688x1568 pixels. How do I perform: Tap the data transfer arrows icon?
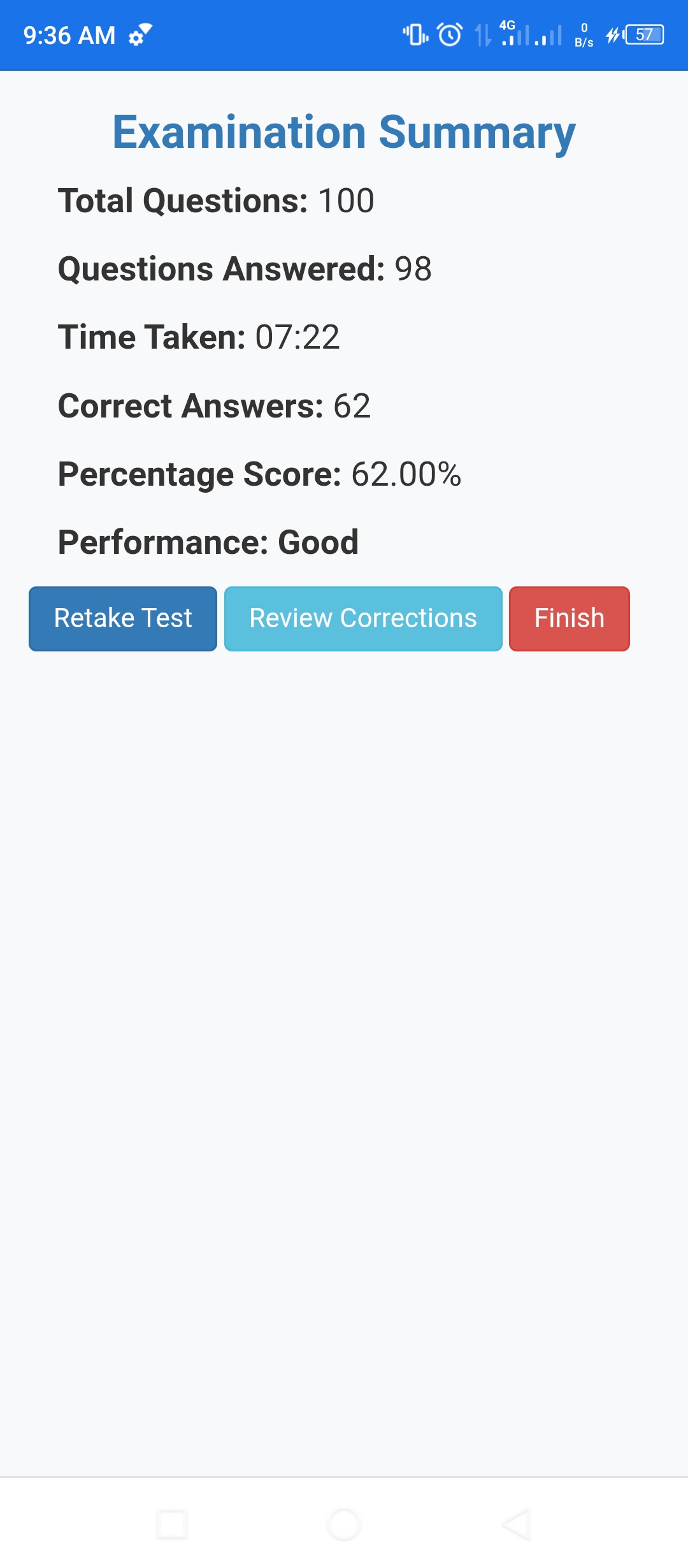483,34
